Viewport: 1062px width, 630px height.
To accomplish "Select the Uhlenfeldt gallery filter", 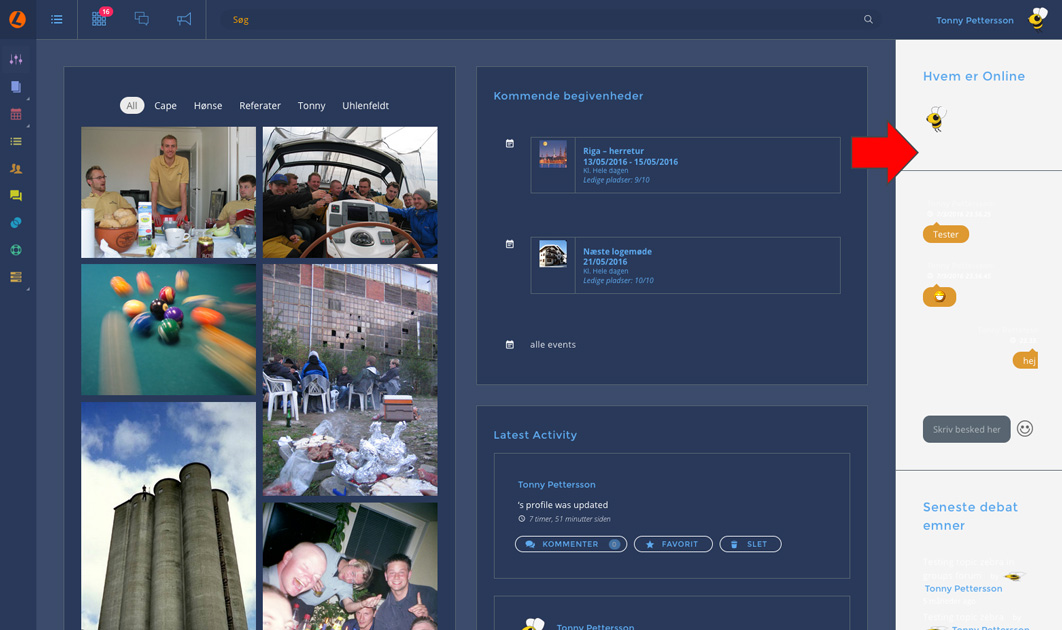I will pos(365,106).
